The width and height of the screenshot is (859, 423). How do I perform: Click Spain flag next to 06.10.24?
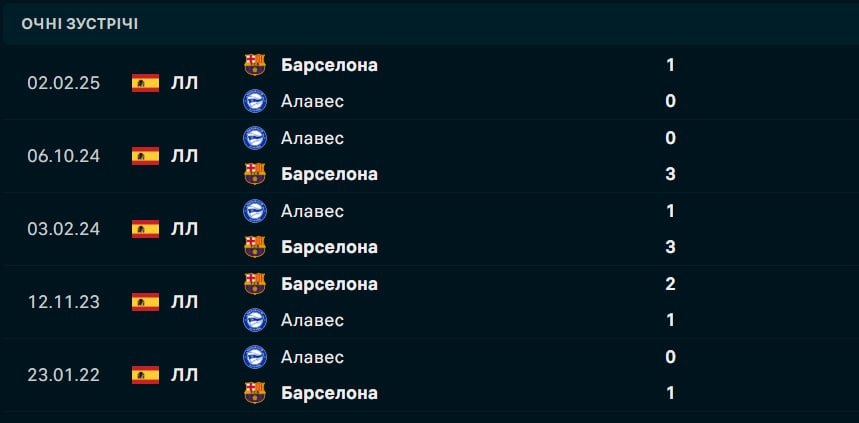tap(145, 156)
